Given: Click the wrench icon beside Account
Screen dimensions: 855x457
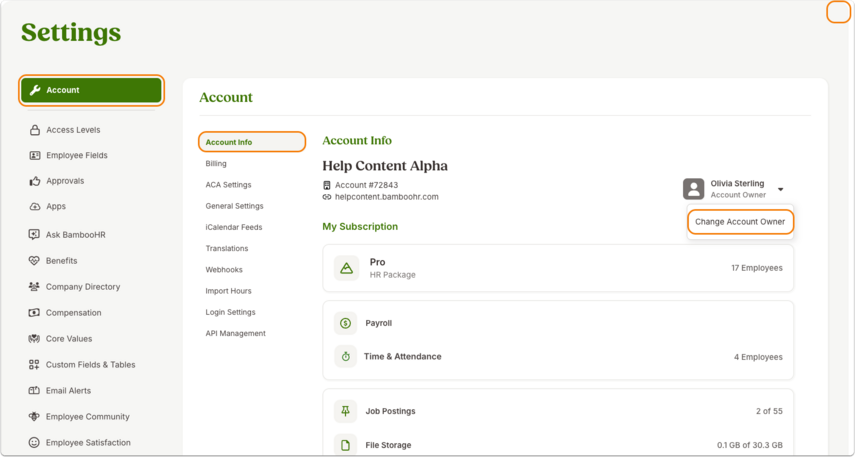Looking at the screenshot, I should pos(35,90).
